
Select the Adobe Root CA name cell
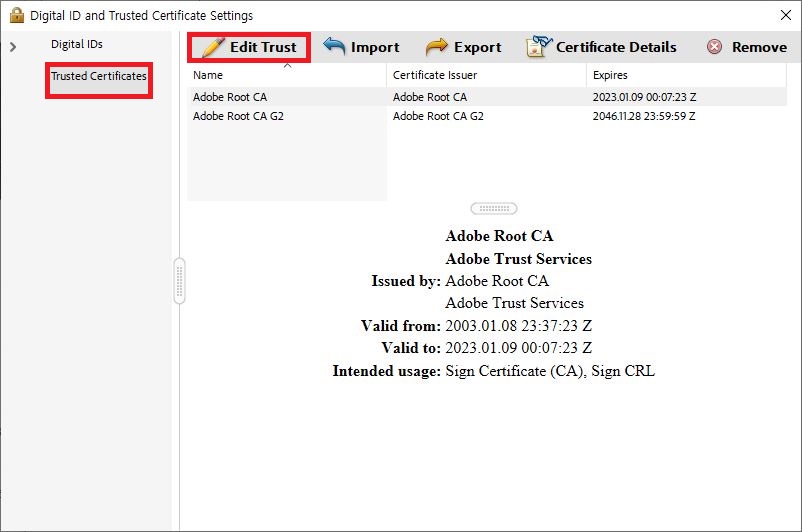tap(230, 97)
